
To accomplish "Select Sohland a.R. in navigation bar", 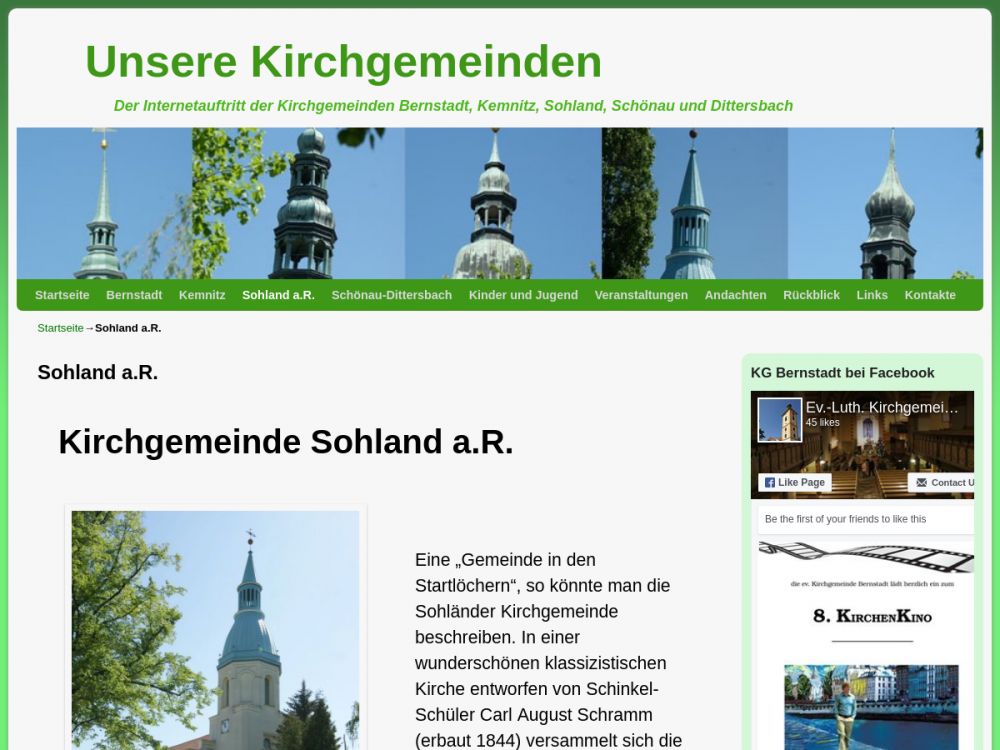I will coord(278,295).
